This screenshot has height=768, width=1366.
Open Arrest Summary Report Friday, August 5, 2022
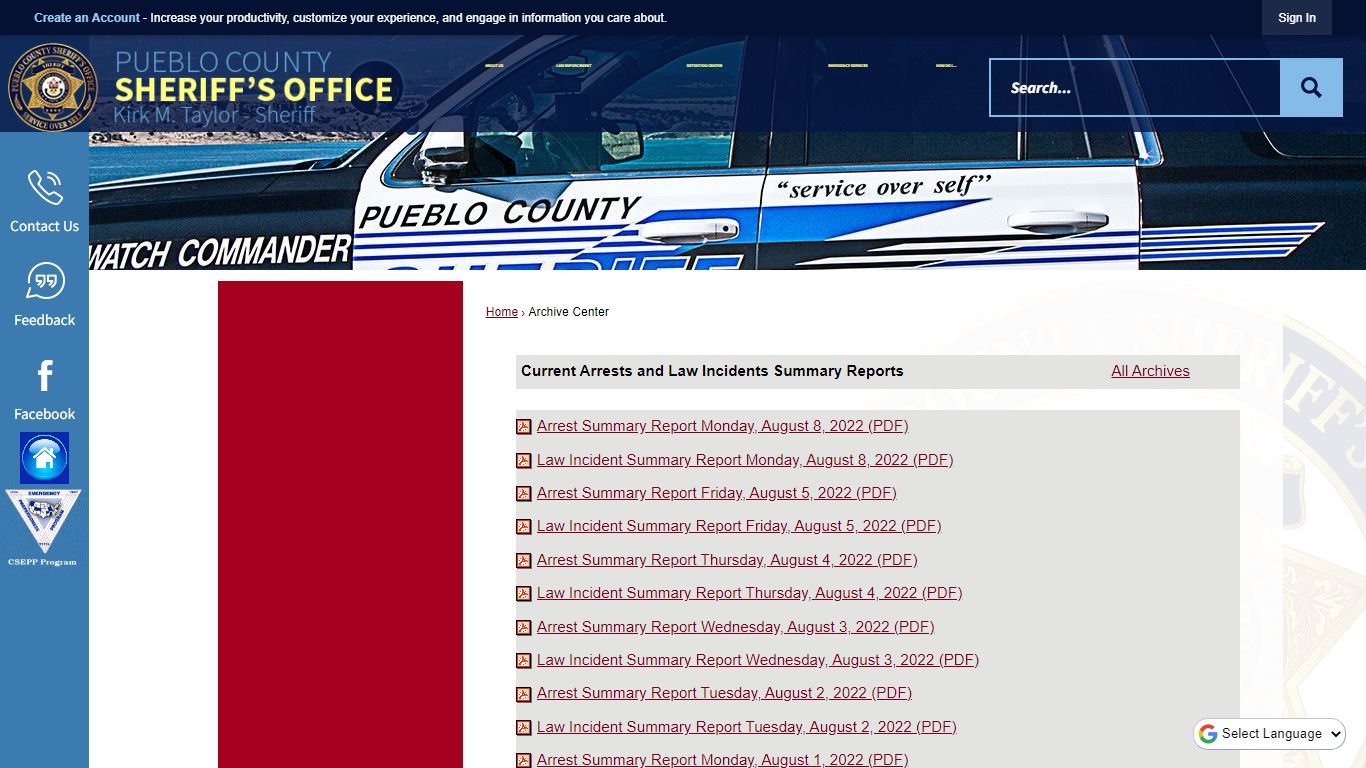click(x=716, y=493)
